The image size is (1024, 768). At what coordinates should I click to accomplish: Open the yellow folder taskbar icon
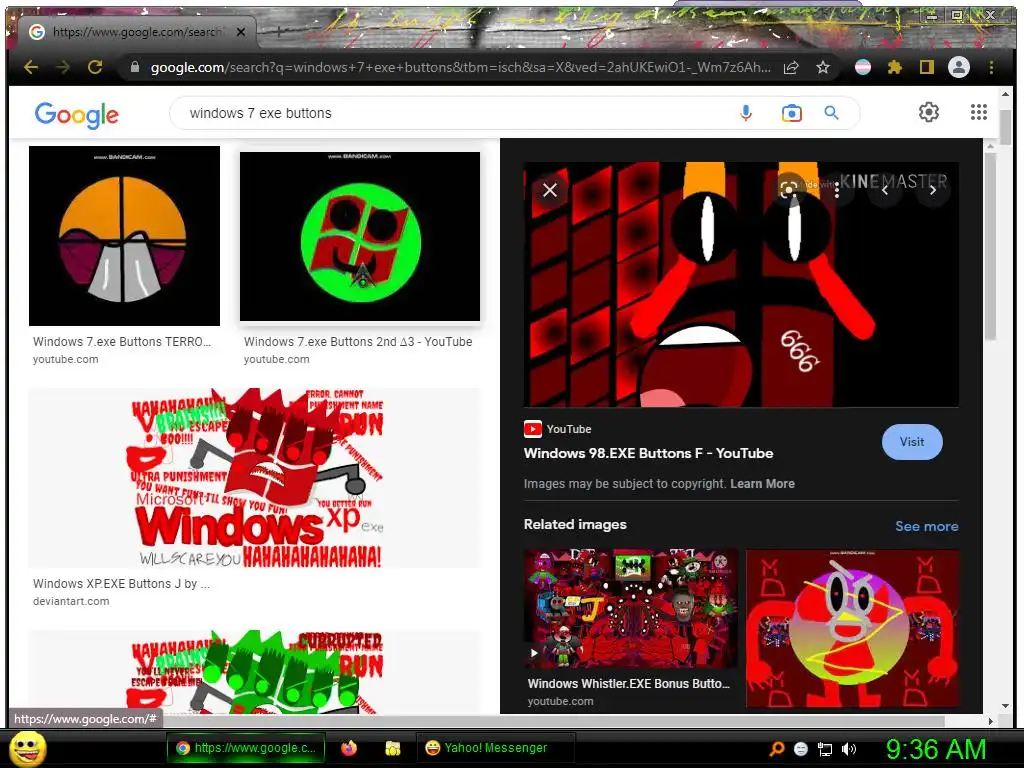(392, 748)
